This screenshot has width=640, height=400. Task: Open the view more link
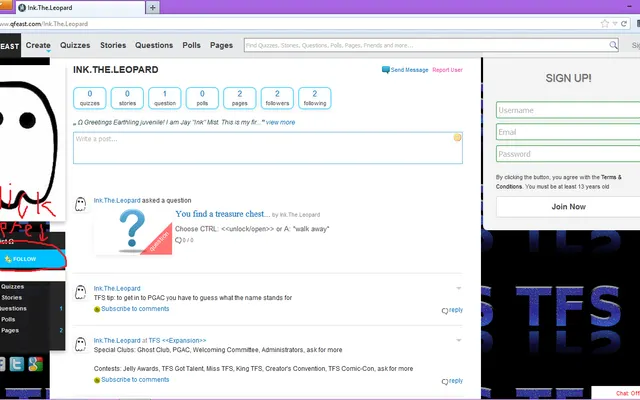point(280,122)
